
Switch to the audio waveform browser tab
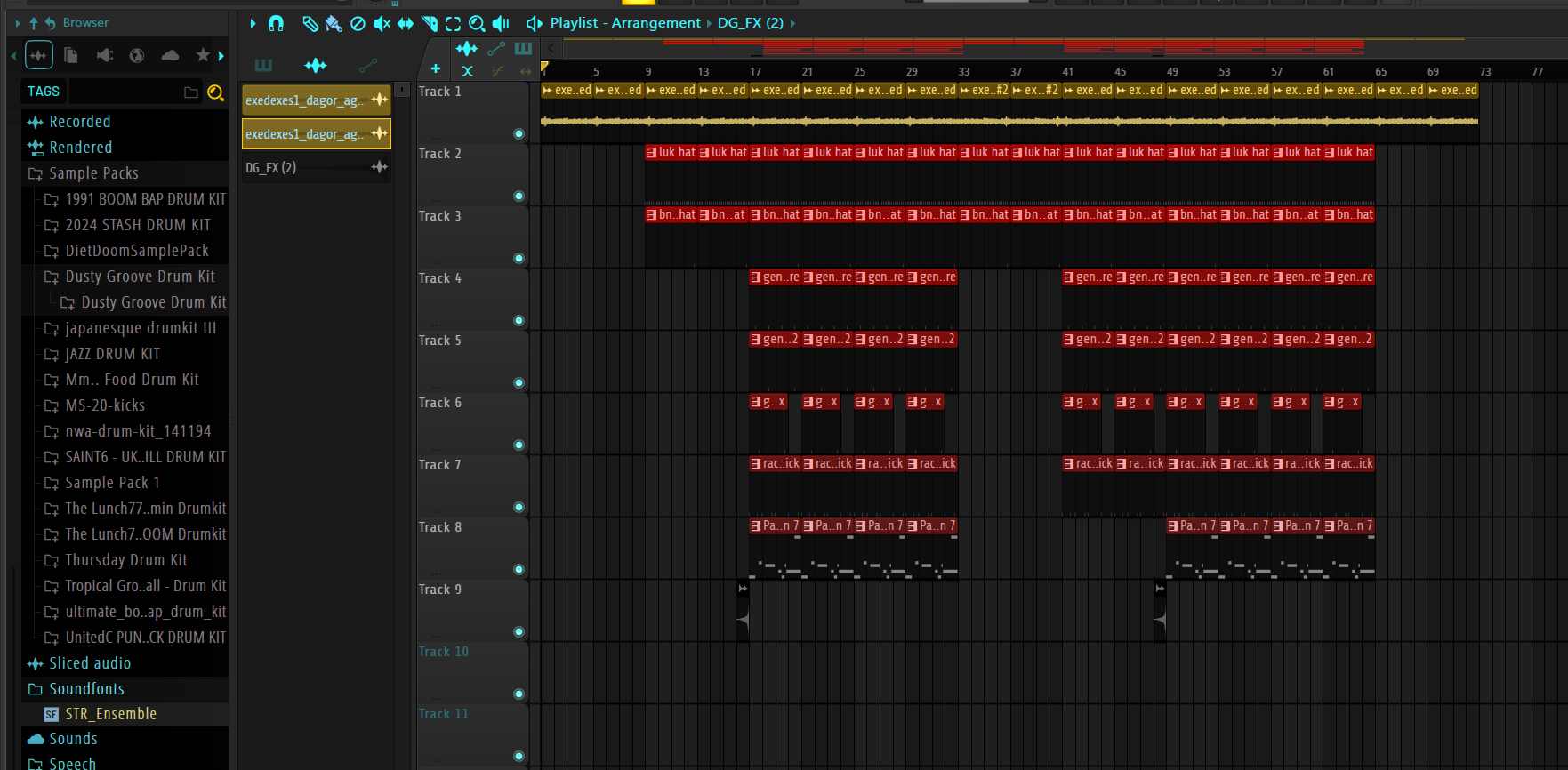tap(39, 55)
